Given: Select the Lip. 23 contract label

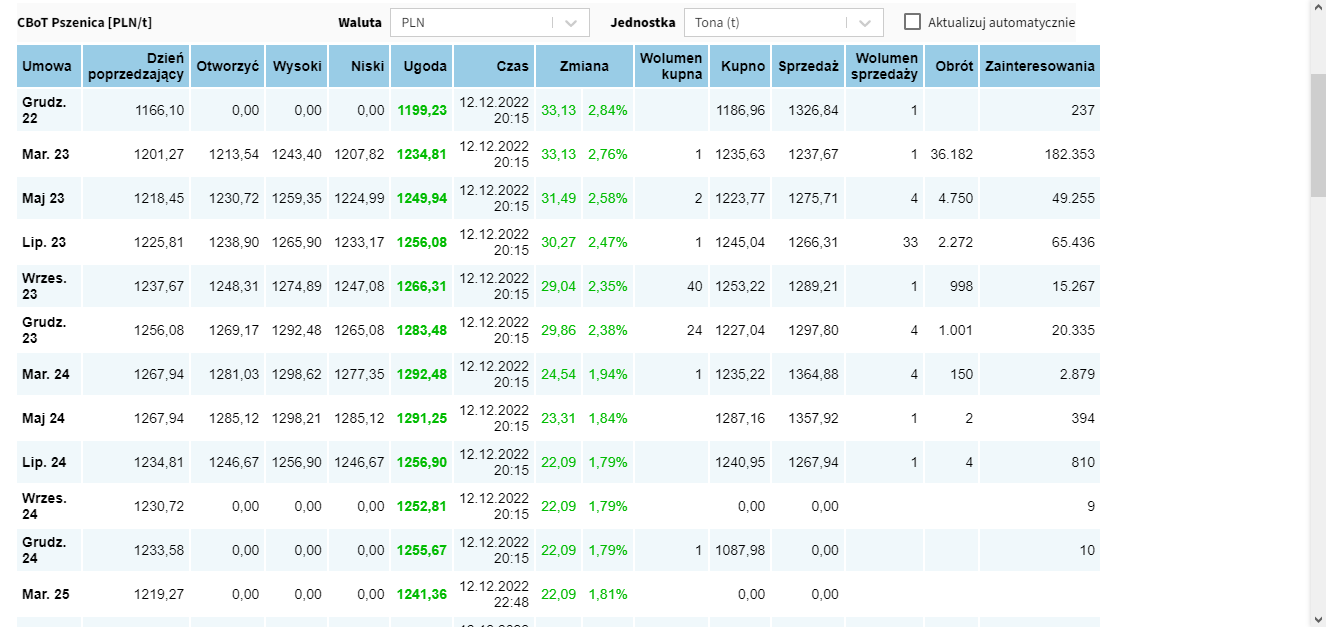Looking at the screenshot, I should tap(44, 242).
